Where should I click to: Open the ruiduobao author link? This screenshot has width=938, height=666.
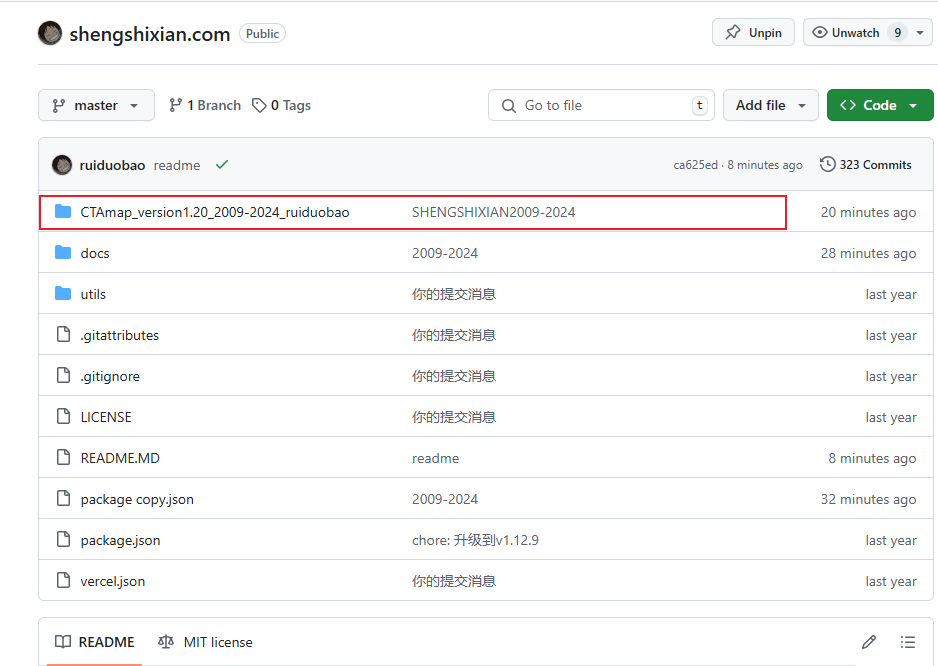pyautogui.click(x=112, y=165)
